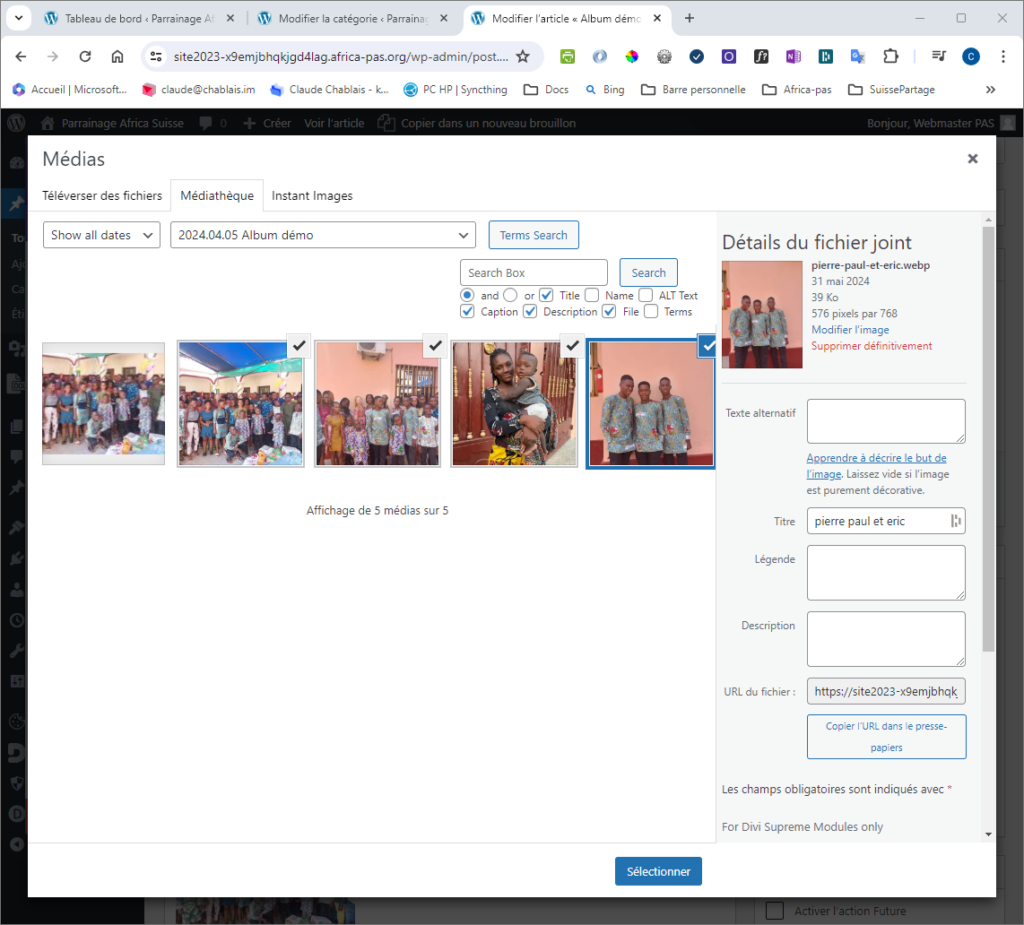Click the browser reload icon

pos(85,57)
